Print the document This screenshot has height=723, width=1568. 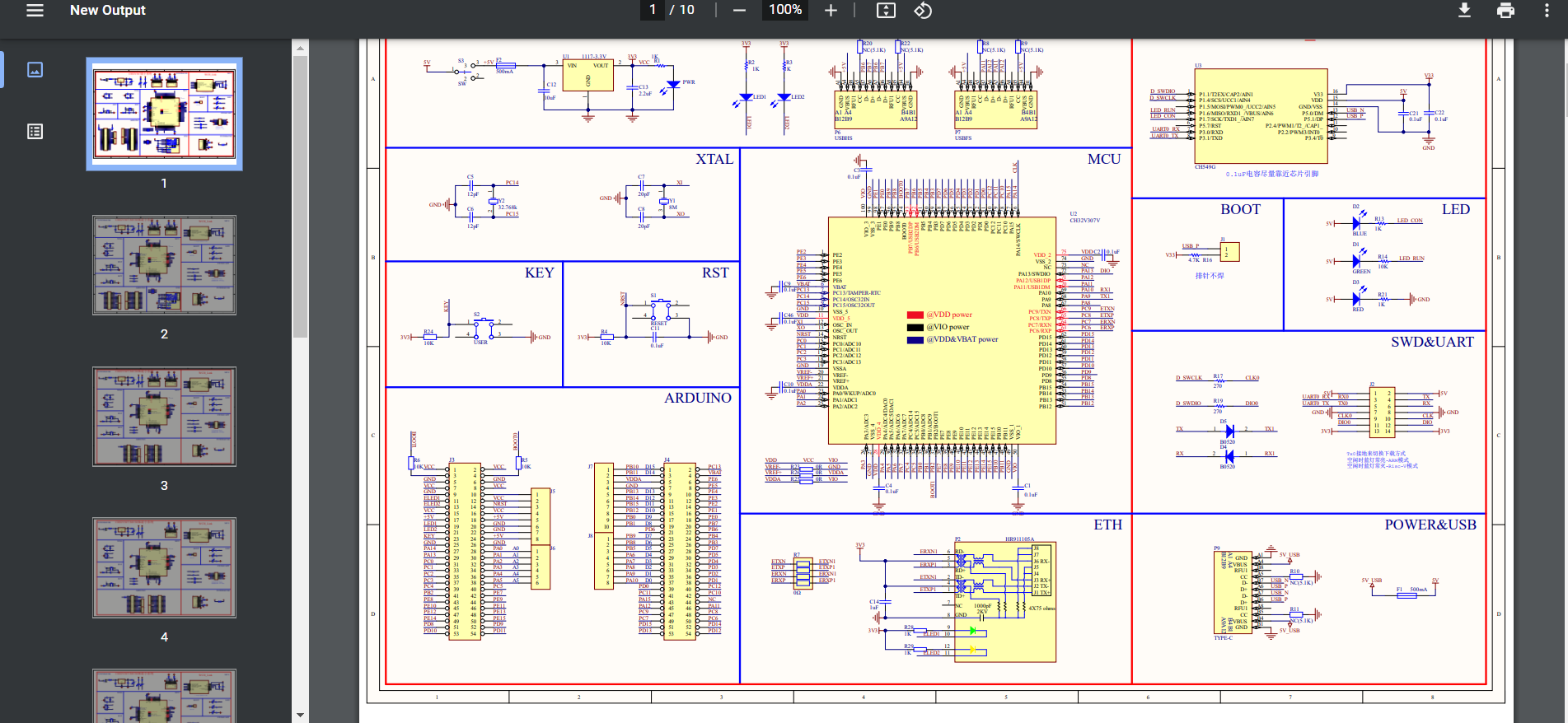(1505, 11)
